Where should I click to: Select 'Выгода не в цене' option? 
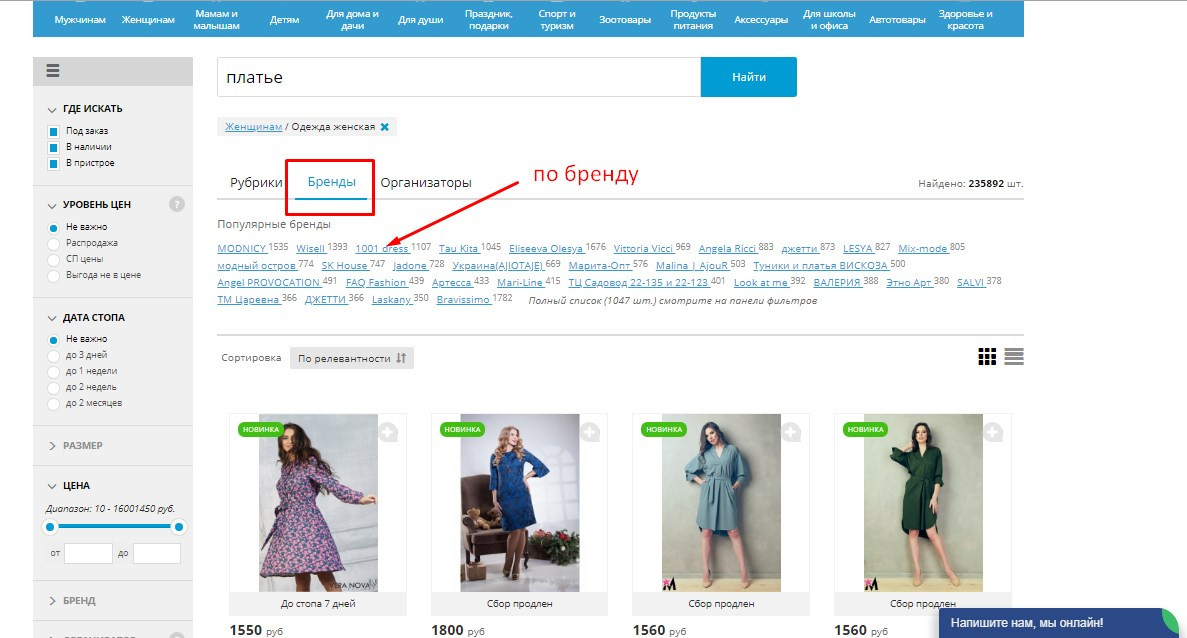coord(53,275)
